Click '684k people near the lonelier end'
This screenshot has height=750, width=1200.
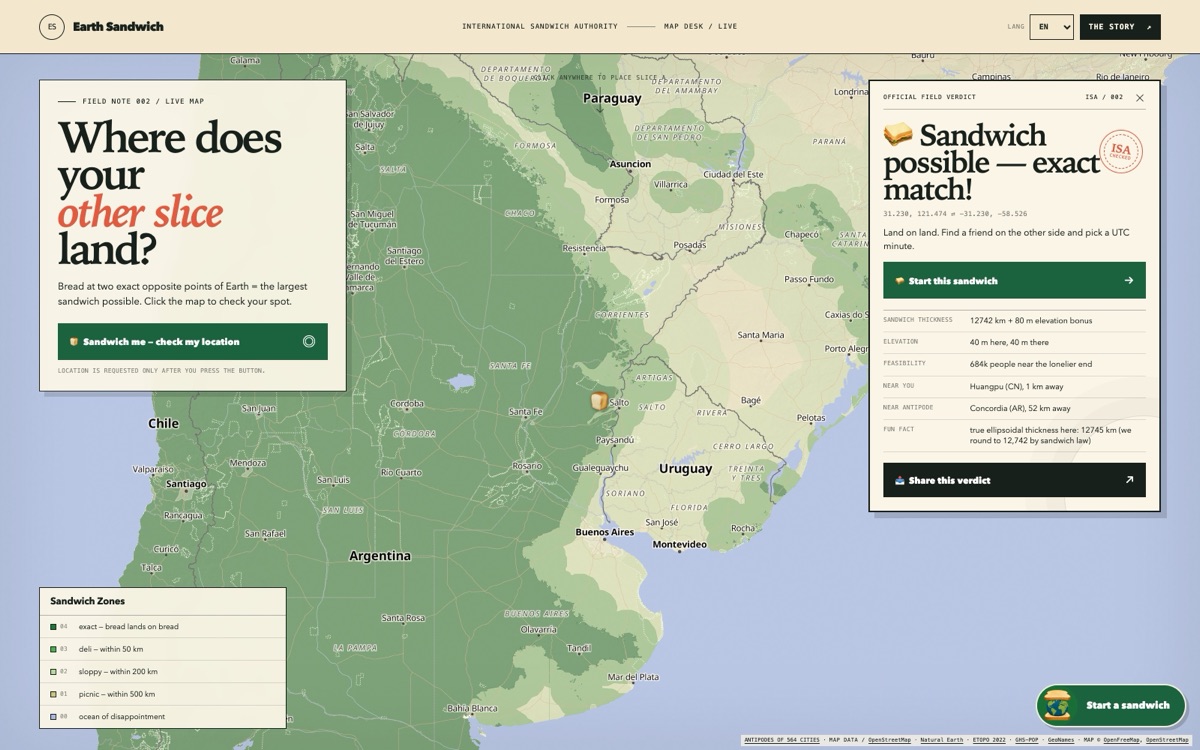[x=1031, y=364]
